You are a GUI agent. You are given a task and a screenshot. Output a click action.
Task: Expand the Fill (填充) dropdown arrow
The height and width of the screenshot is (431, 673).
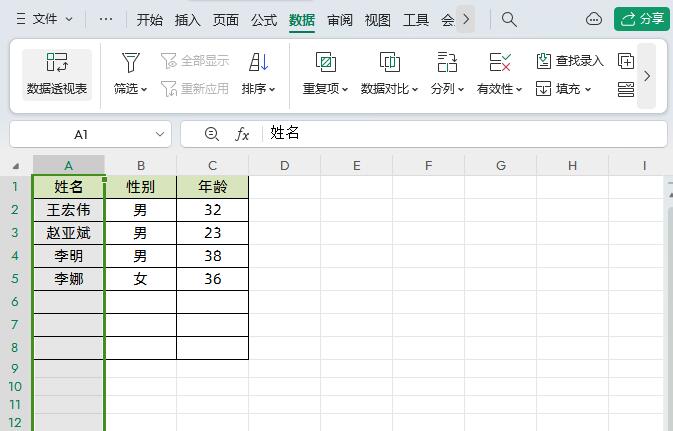[x=588, y=89]
